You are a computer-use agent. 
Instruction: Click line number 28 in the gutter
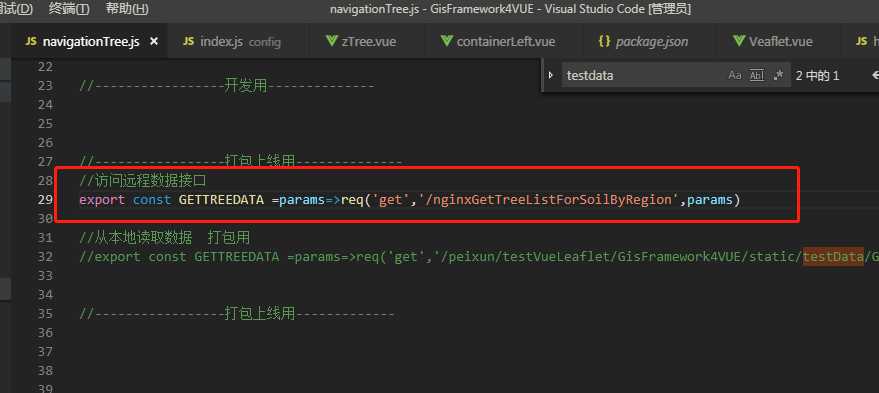45,181
